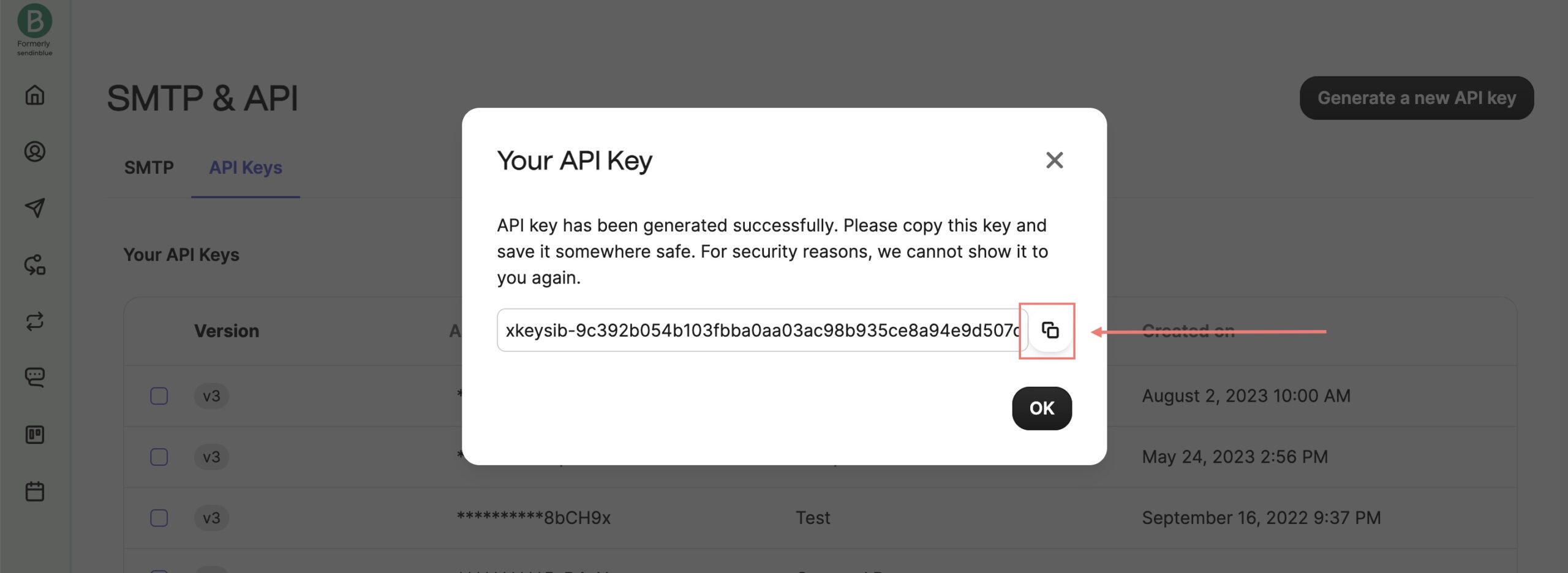This screenshot has height=573, width=1568.
Task: Tick the checkbox for the Test key
Action: click(x=159, y=518)
